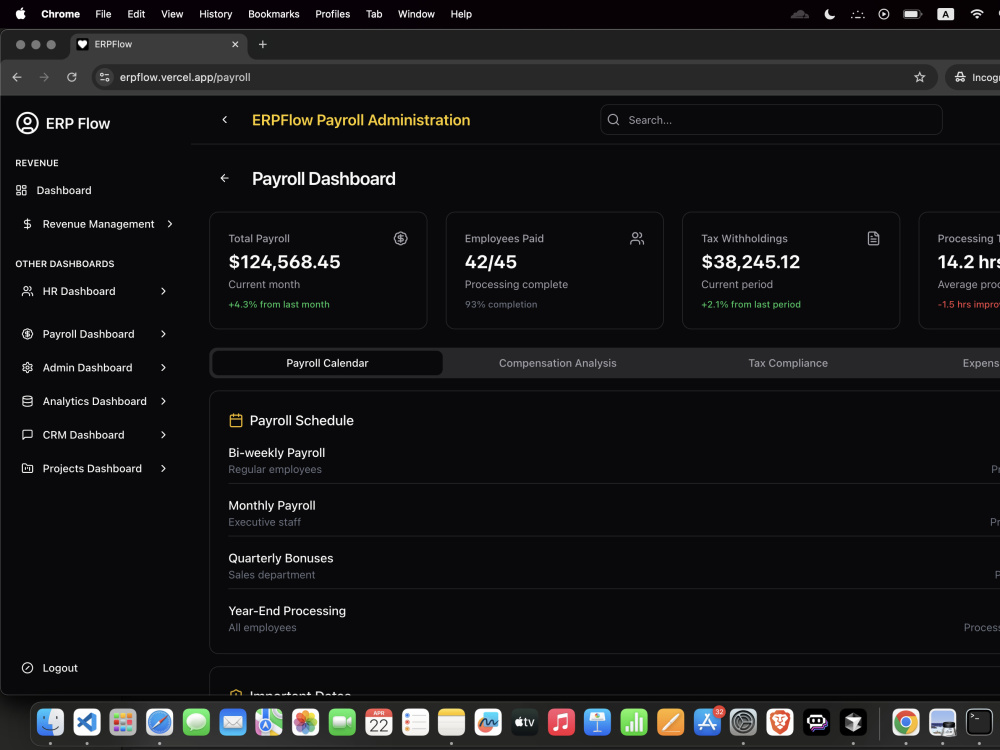Click the Employees Paid users icon
The height and width of the screenshot is (750, 1000).
coord(637,239)
